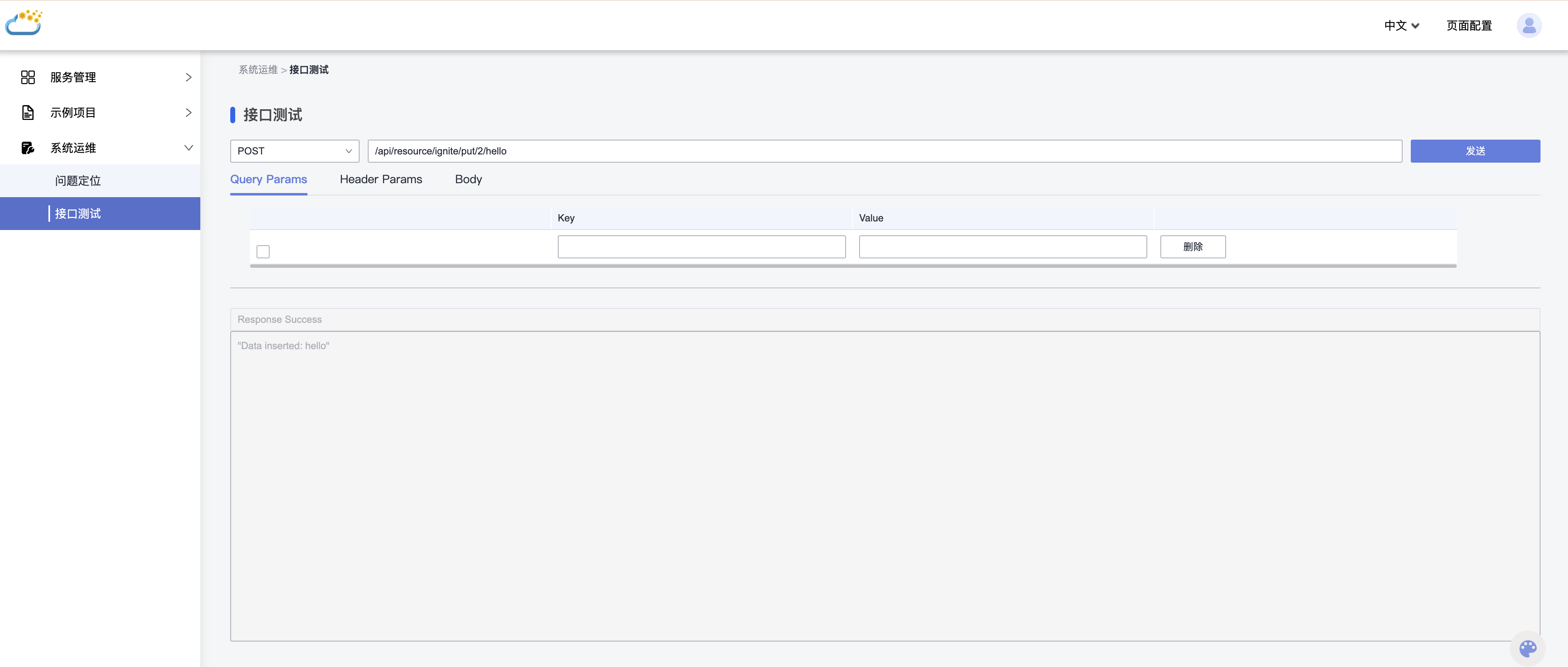The height and width of the screenshot is (667, 1568).
Task: Open the theme palette icon
Action: [x=1528, y=648]
